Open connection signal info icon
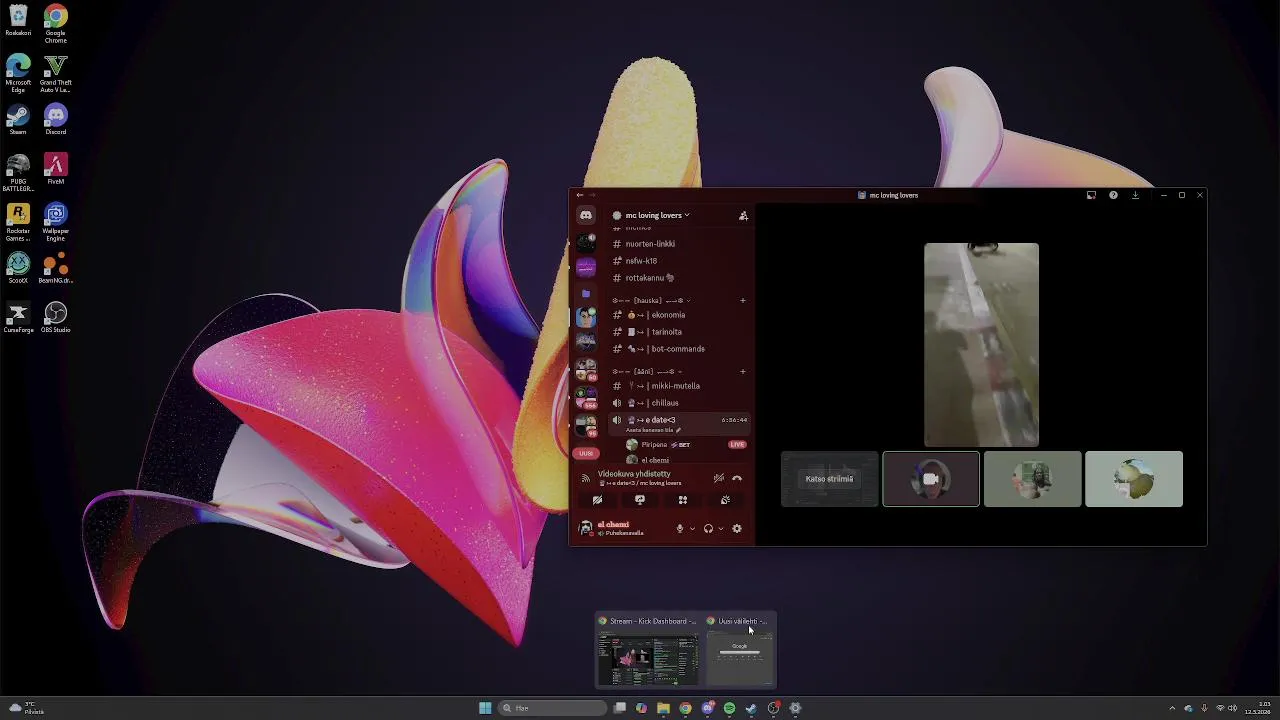Image resolution: width=1280 pixels, height=720 pixels. pos(586,479)
